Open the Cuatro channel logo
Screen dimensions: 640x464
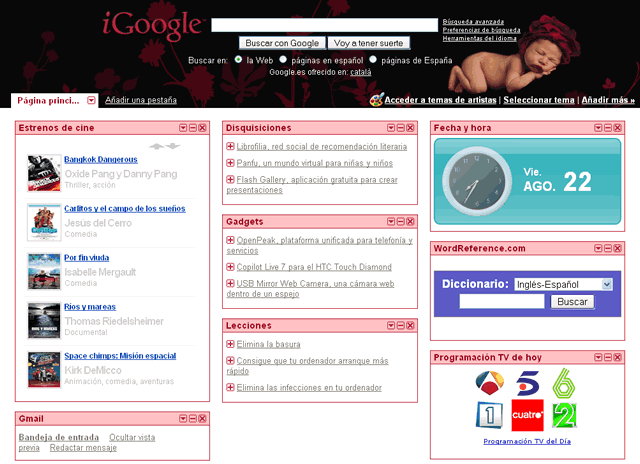[x=527, y=415]
